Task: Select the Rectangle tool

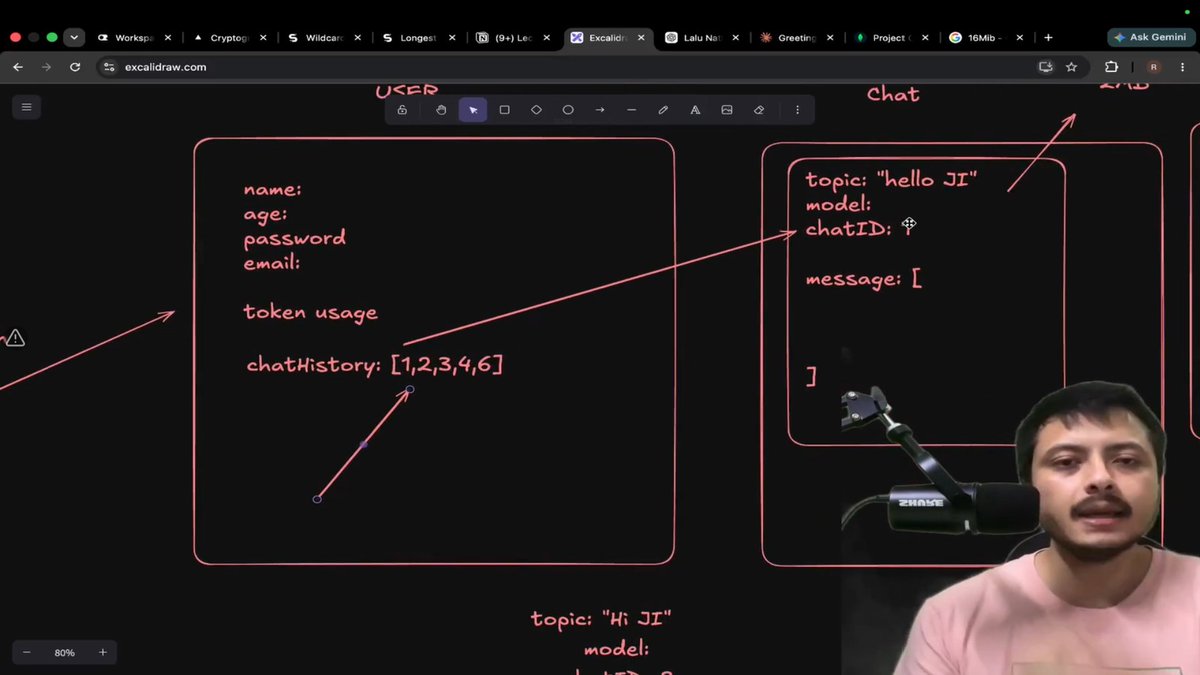Action: click(504, 110)
